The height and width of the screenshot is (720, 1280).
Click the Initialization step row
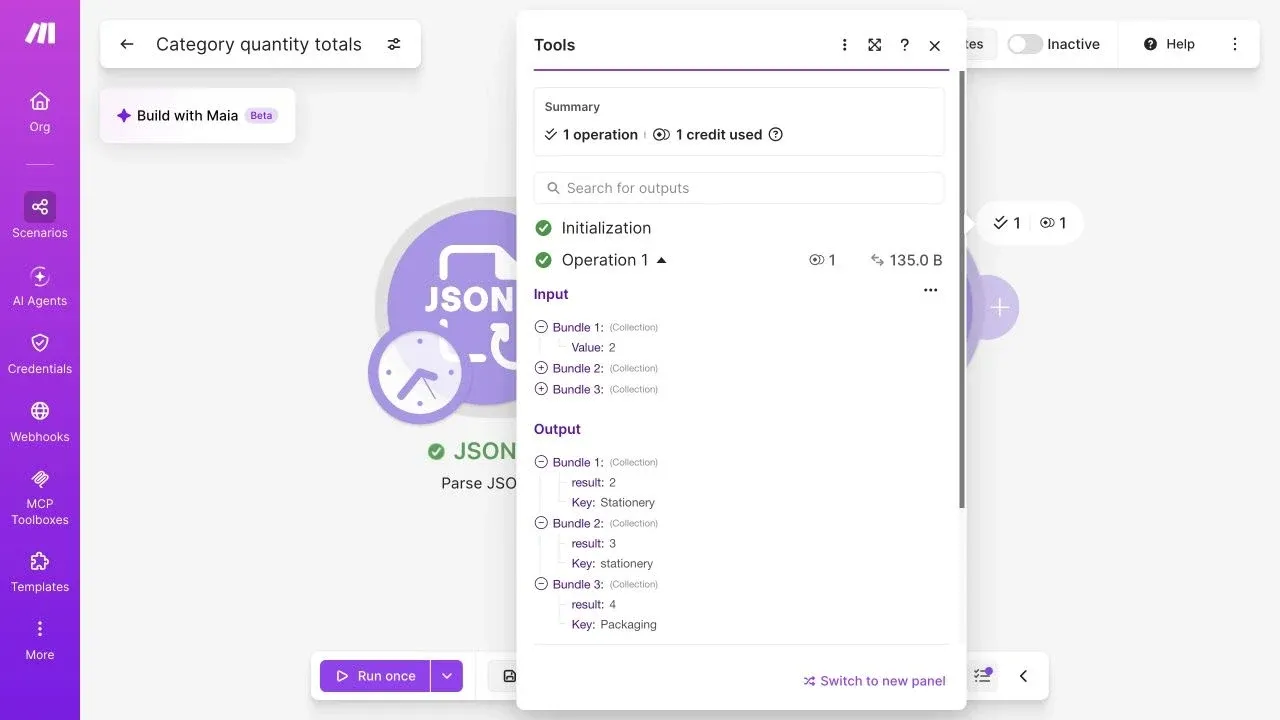tap(739, 228)
